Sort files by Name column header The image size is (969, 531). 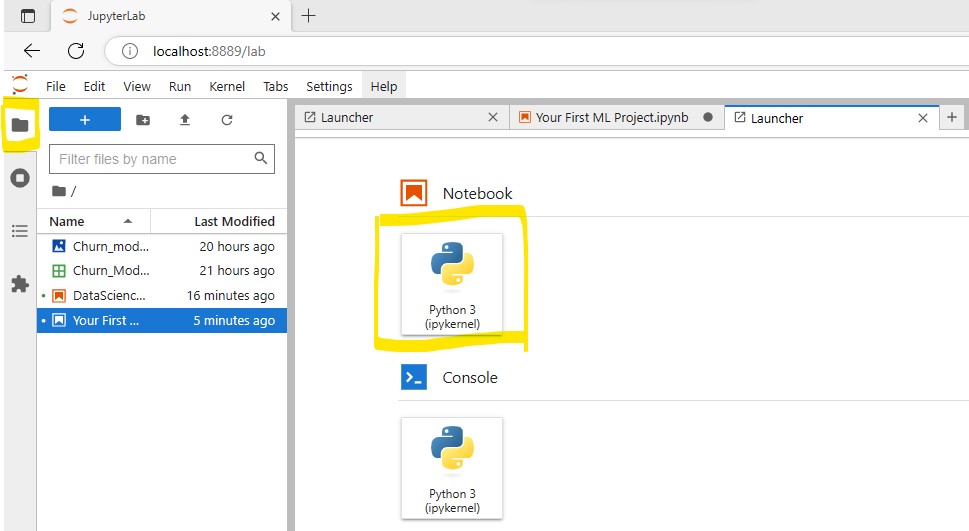93,221
